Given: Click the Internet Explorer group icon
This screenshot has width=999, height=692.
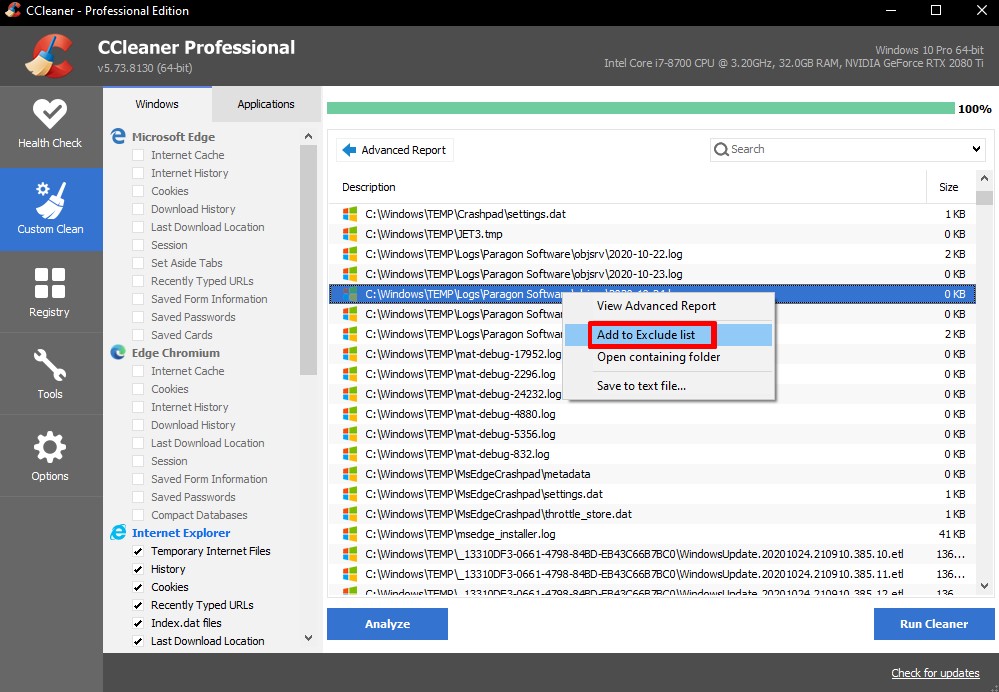Looking at the screenshot, I should click(118, 533).
